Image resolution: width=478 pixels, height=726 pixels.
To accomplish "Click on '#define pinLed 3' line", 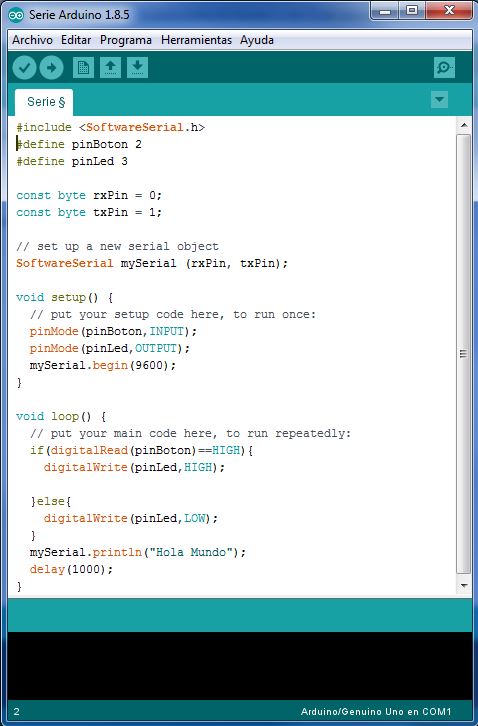I will [72, 162].
